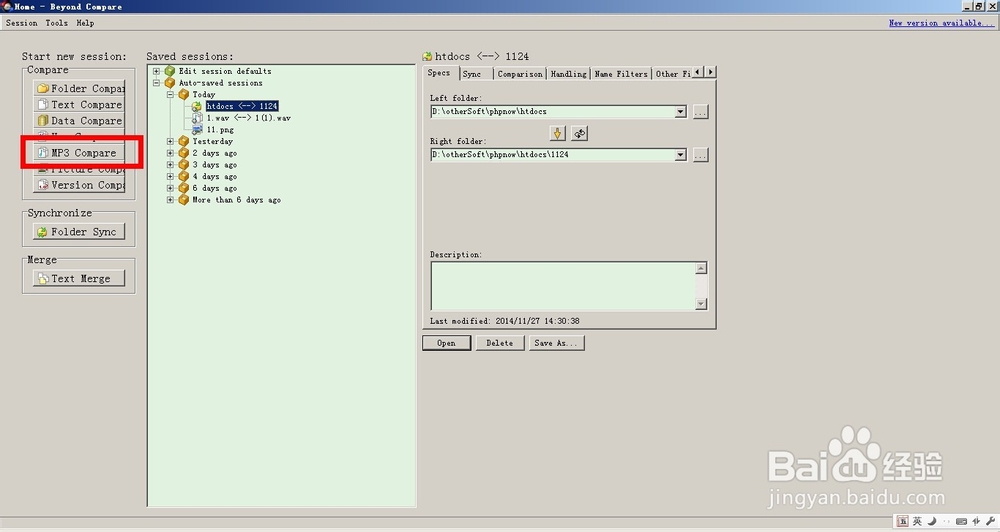Open the Tools menu
This screenshot has height=532, width=1000.
56,23
